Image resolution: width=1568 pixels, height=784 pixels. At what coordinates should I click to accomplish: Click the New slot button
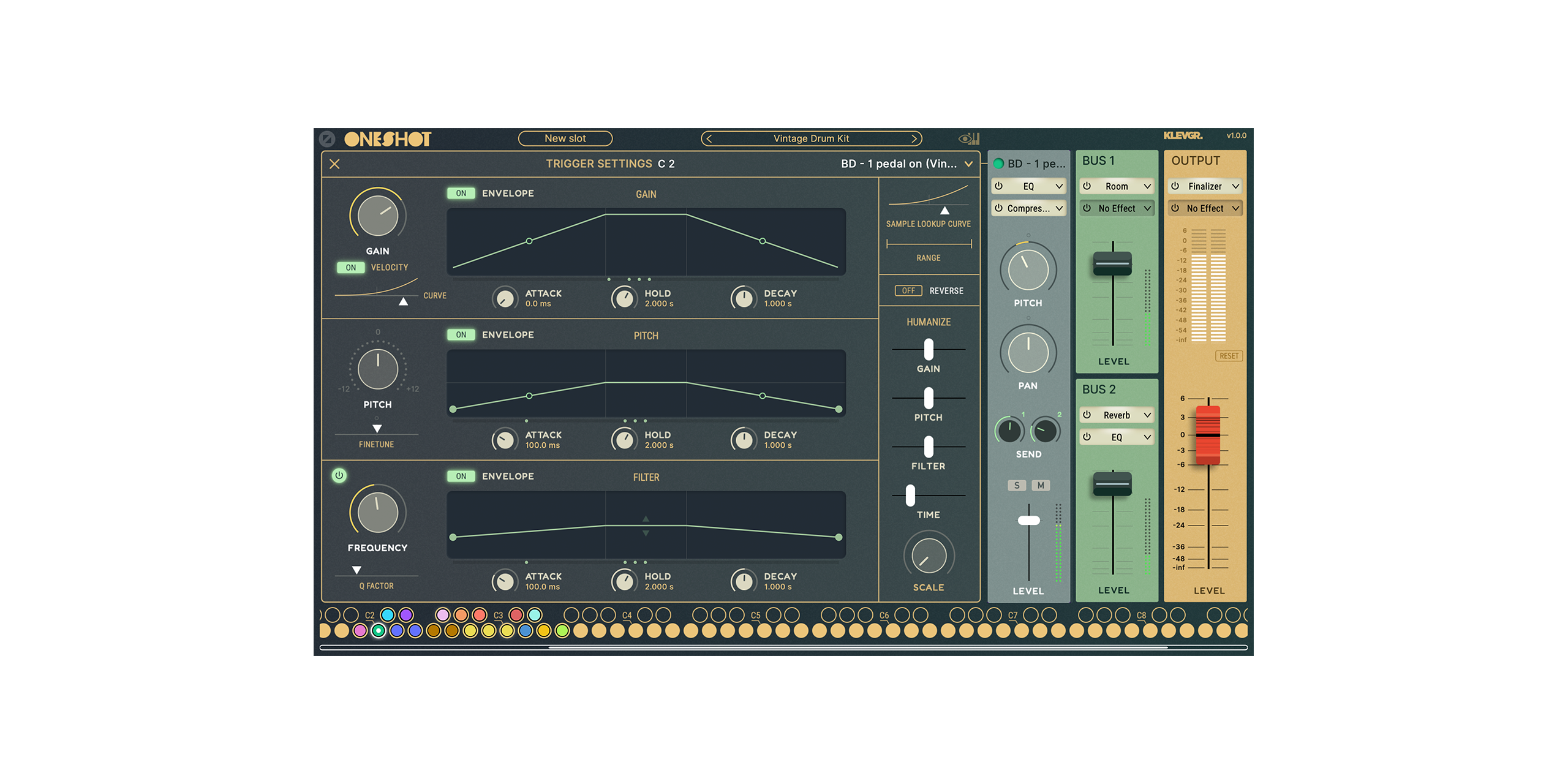coord(565,139)
